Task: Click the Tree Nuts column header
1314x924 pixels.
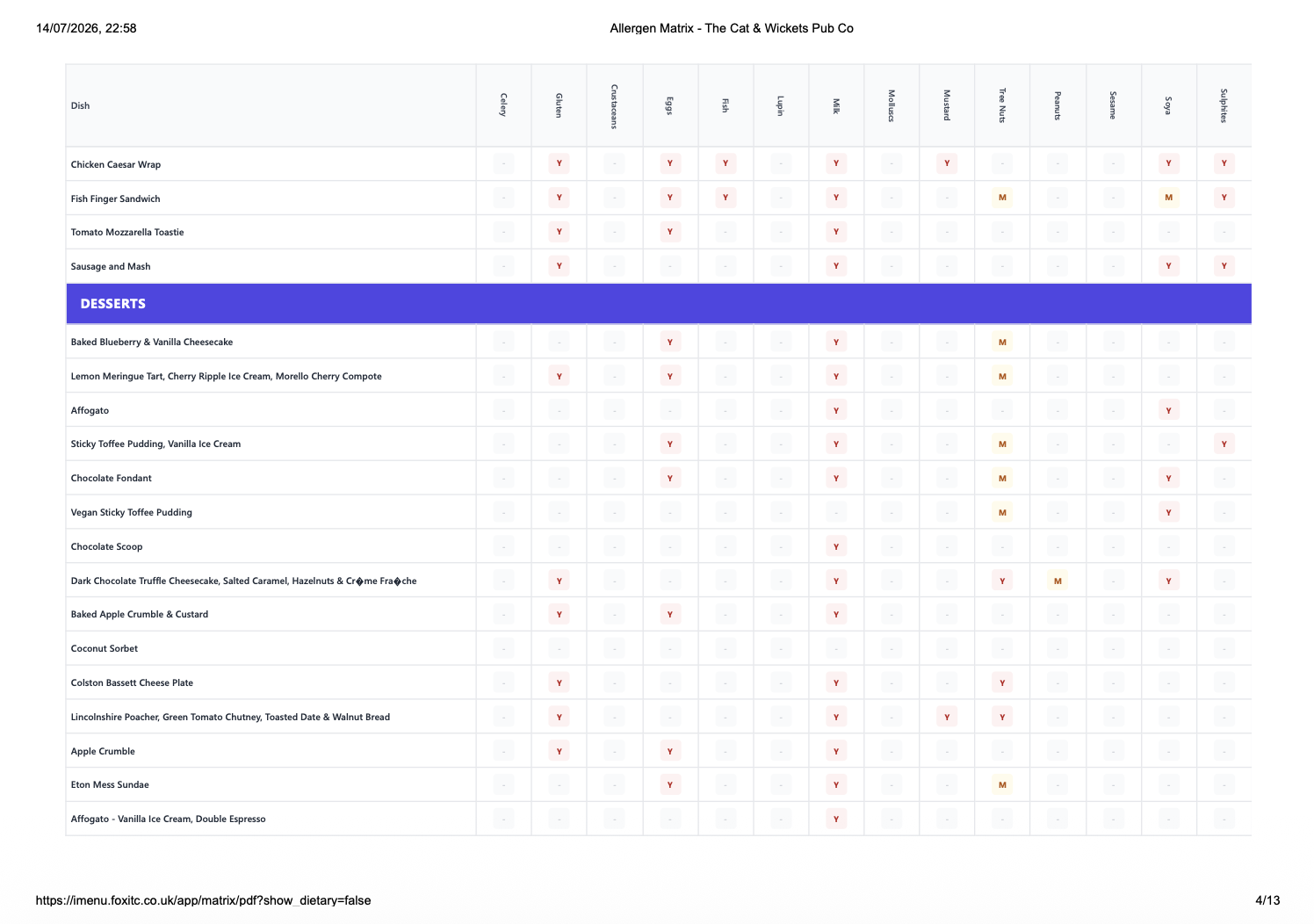Action: [1002, 105]
